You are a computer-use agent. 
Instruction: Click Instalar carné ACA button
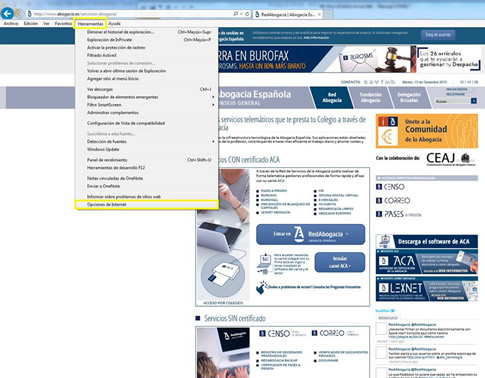340,262
